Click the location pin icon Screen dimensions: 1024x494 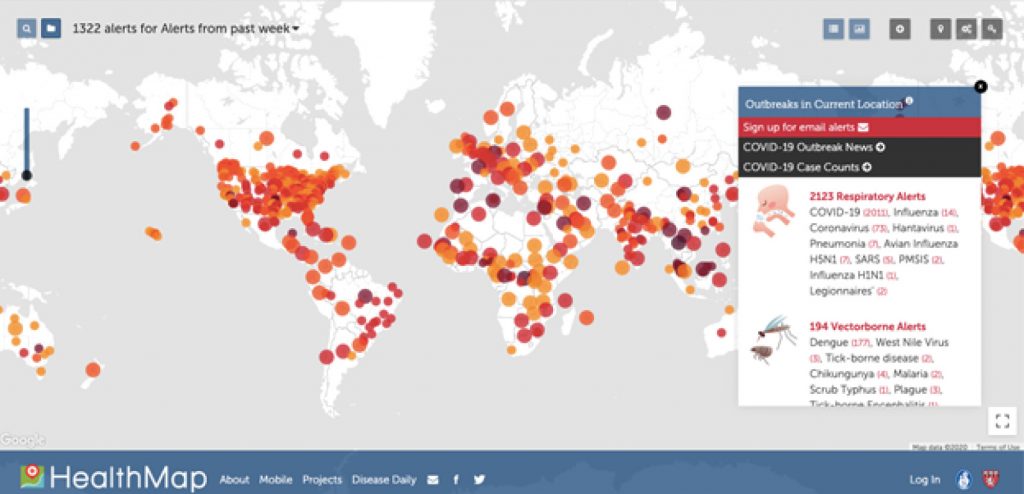click(x=941, y=29)
